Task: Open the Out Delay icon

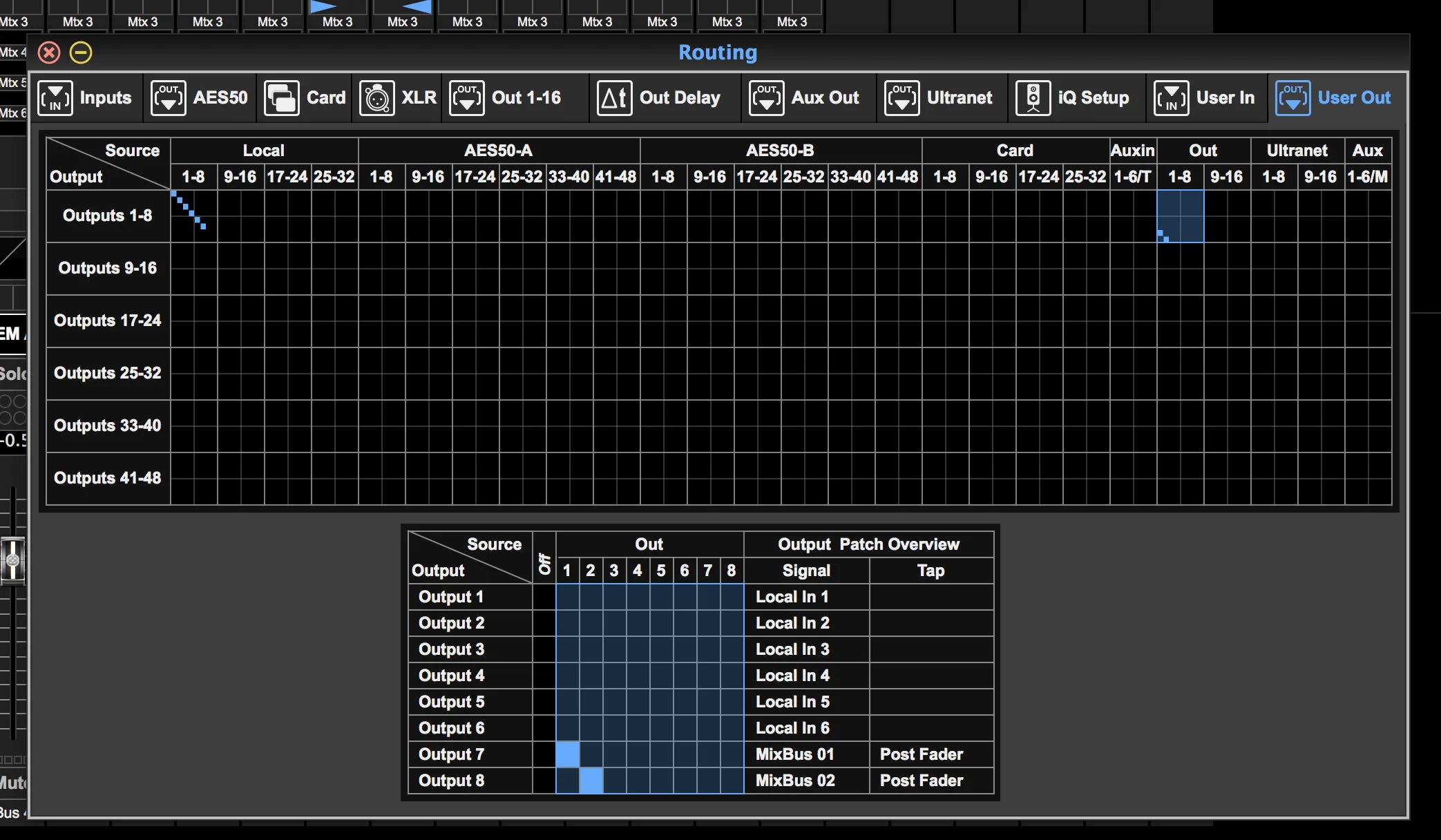Action: 614,98
